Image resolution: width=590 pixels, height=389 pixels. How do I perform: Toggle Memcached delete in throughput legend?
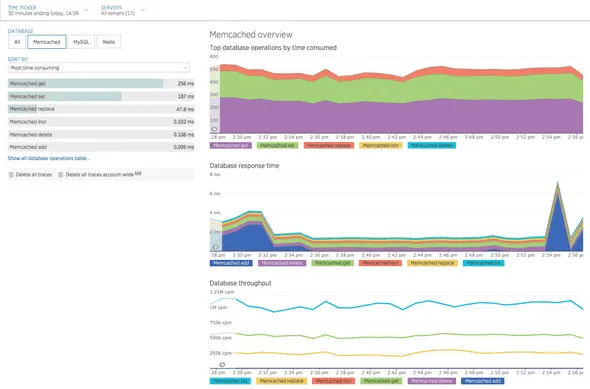coord(432,381)
